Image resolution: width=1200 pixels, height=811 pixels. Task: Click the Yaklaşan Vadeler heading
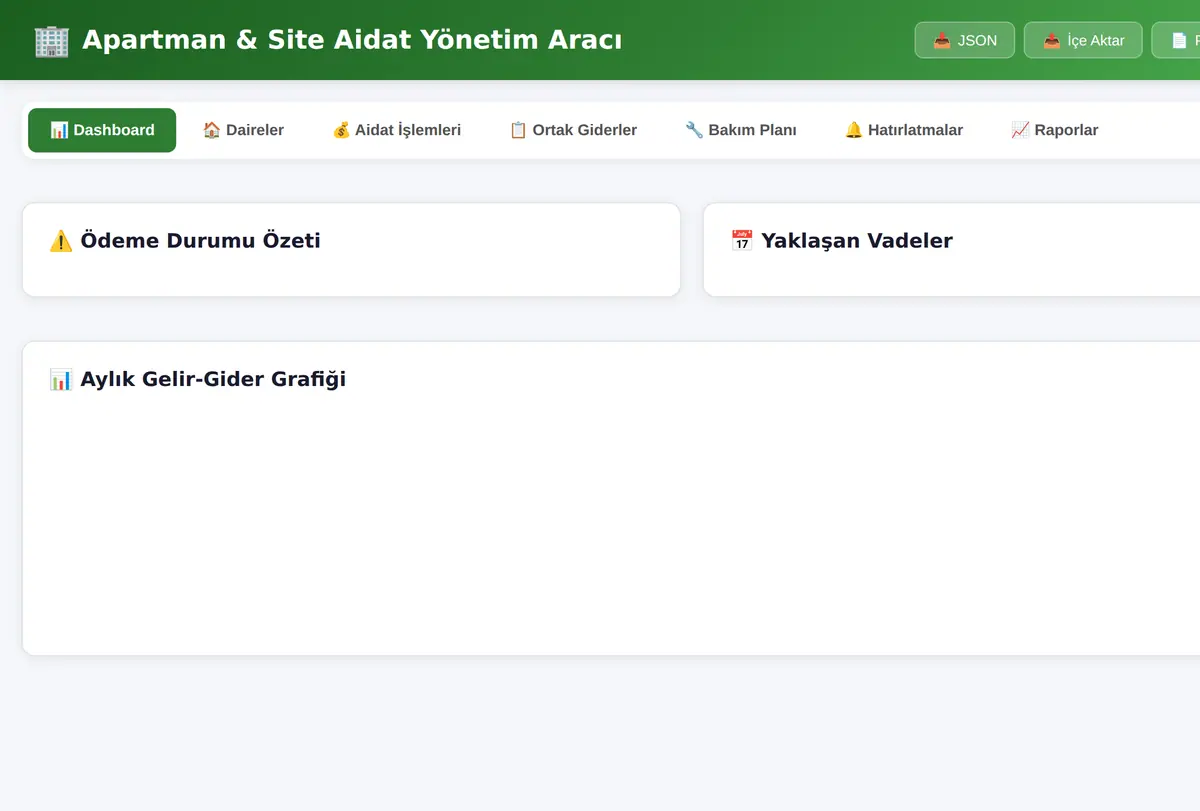(x=857, y=241)
